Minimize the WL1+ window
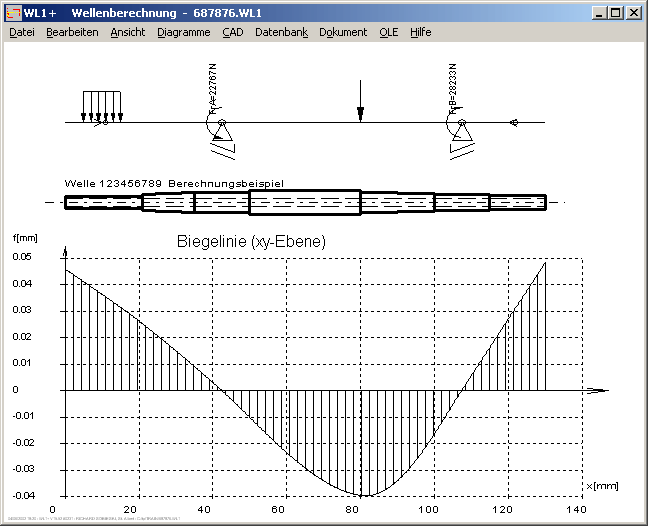 [x=599, y=13]
